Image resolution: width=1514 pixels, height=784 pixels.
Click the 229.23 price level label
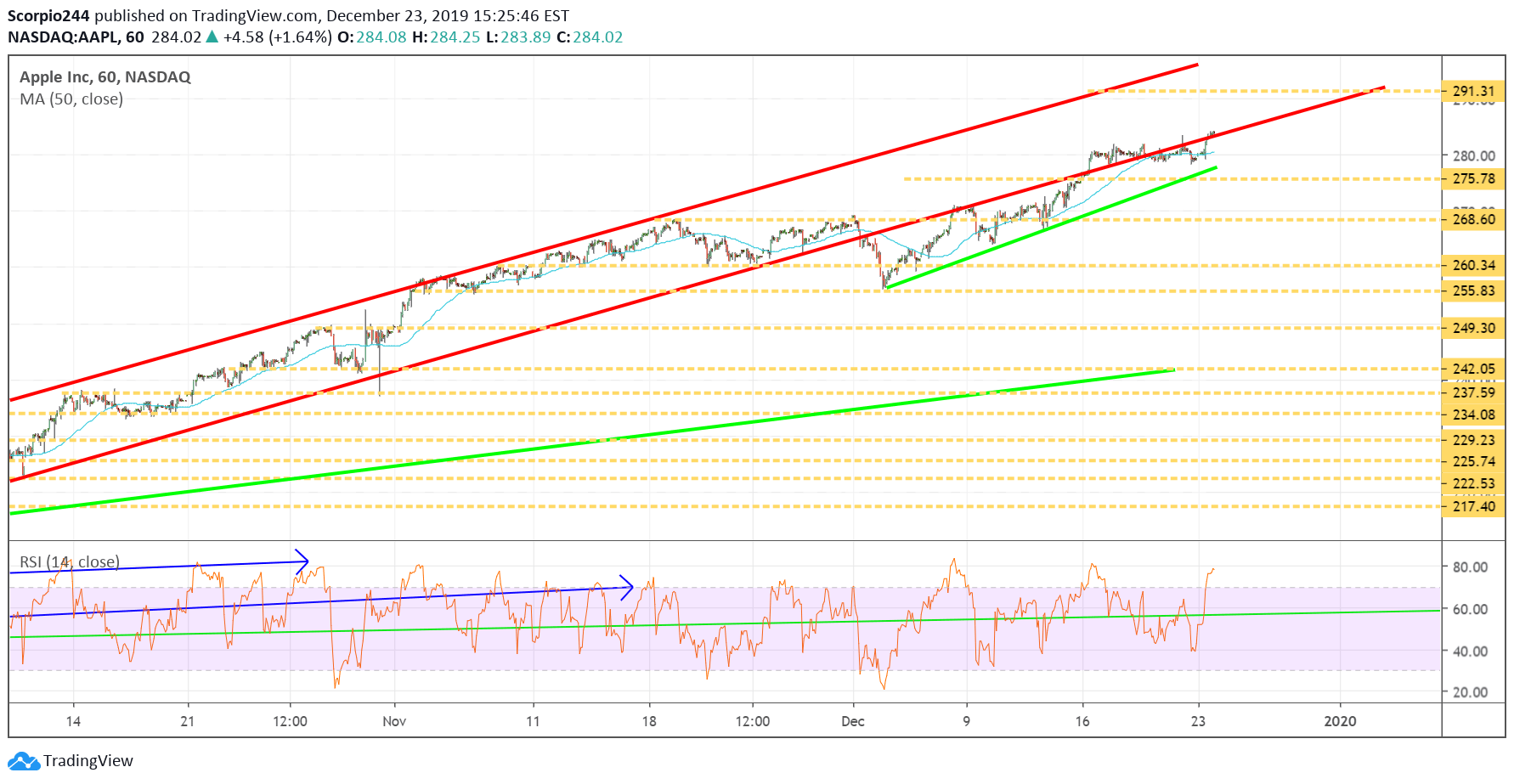click(1473, 440)
